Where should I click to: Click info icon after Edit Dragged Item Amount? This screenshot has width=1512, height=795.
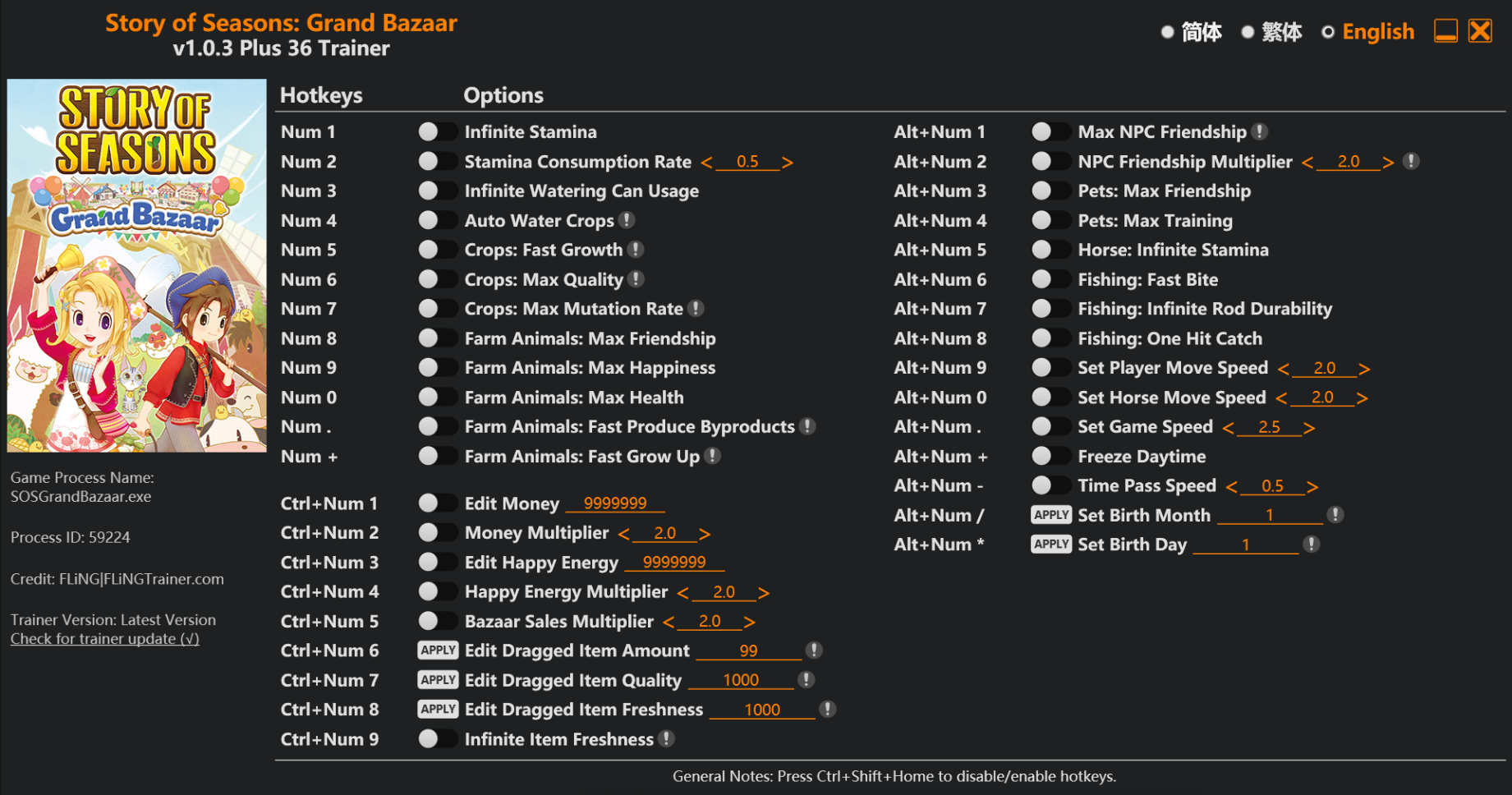coord(814,650)
